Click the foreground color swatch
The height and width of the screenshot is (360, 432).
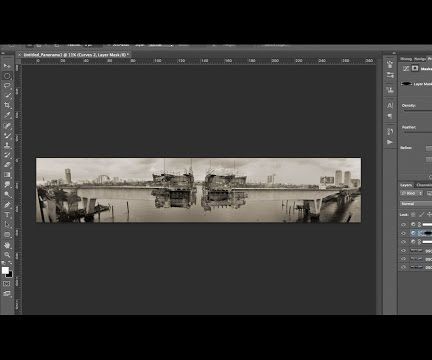(5, 270)
